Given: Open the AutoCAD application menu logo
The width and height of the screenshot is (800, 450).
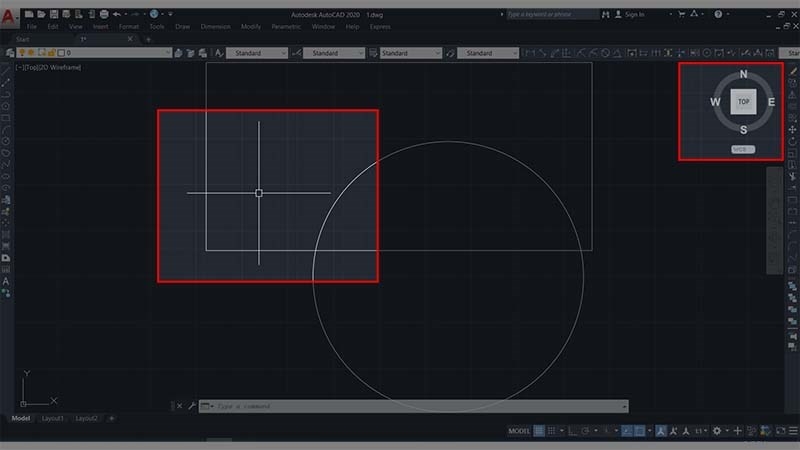Looking at the screenshot, I should click(8, 17).
